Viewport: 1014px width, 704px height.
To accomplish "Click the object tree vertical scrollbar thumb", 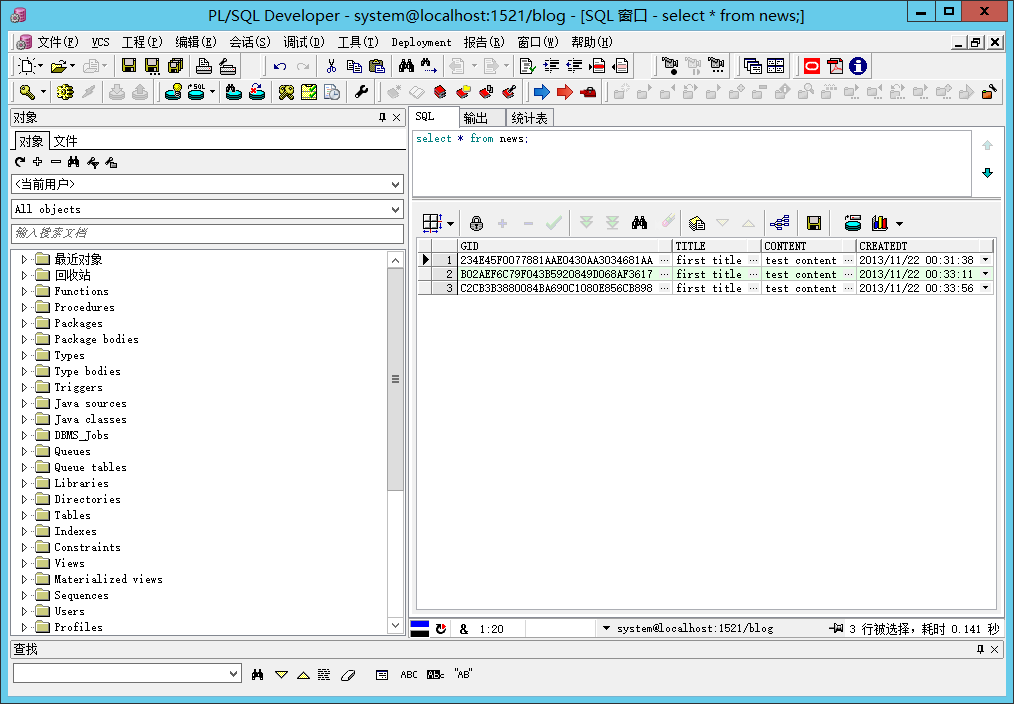I will pos(395,379).
